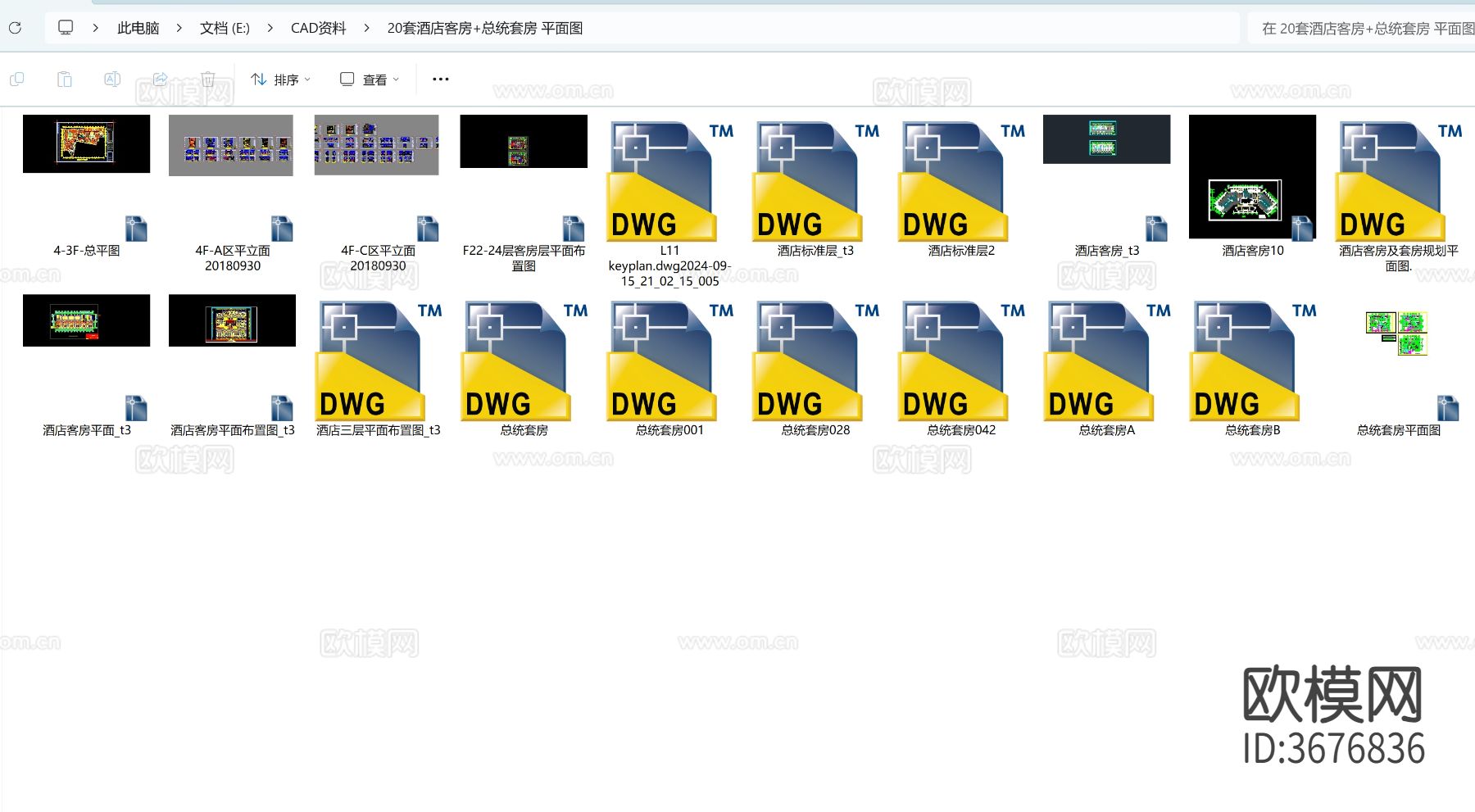
Task: Click the 酒店三层平面布置图_t3 file name label
Action: coord(379,430)
